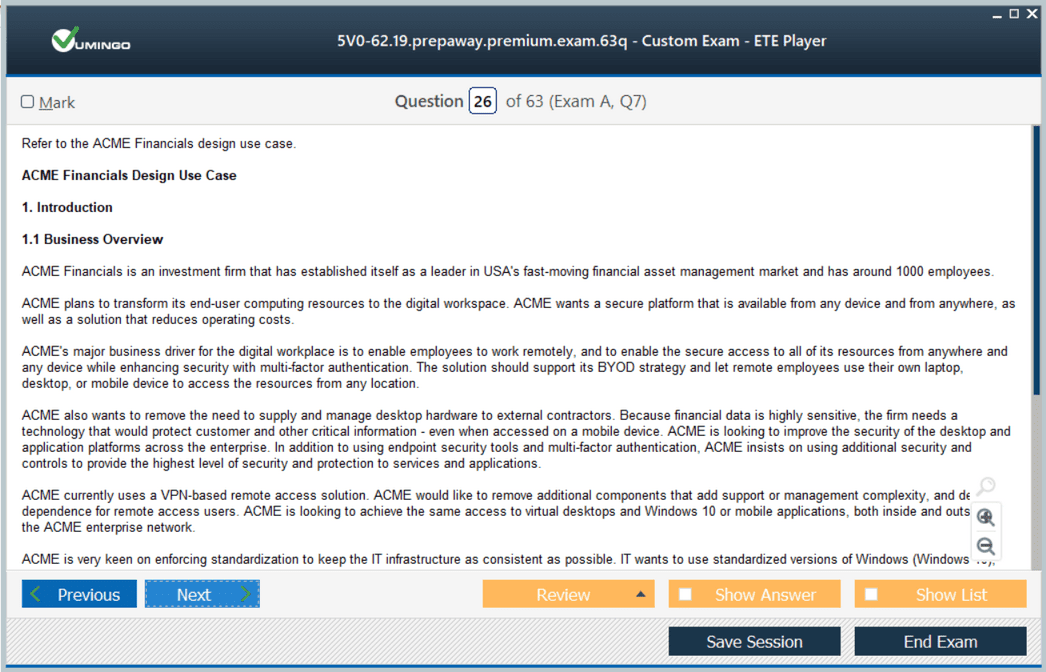Click the zoom out magnifier icon

[985, 546]
